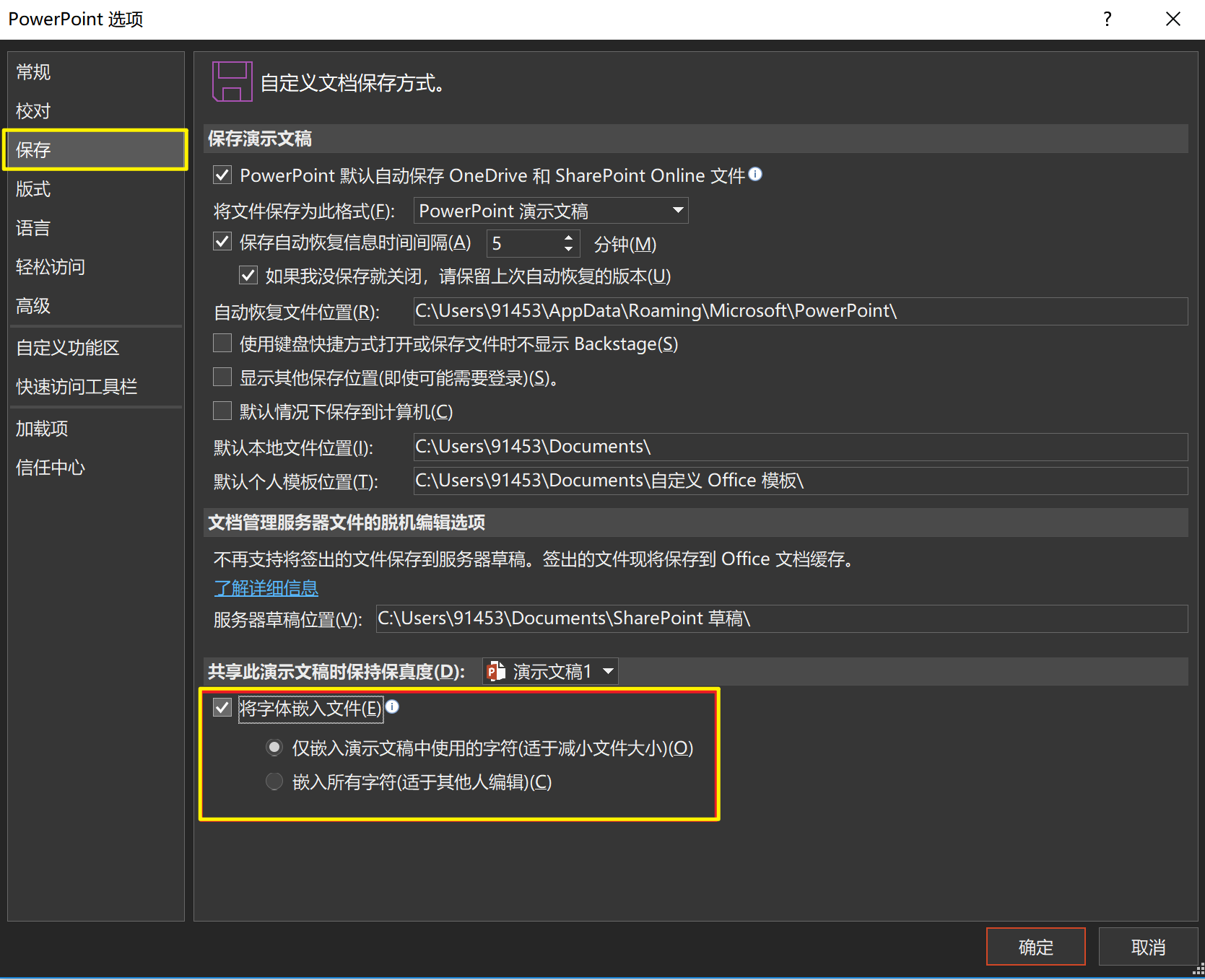Open the 常规 options category
1205x980 pixels.
(x=95, y=72)
